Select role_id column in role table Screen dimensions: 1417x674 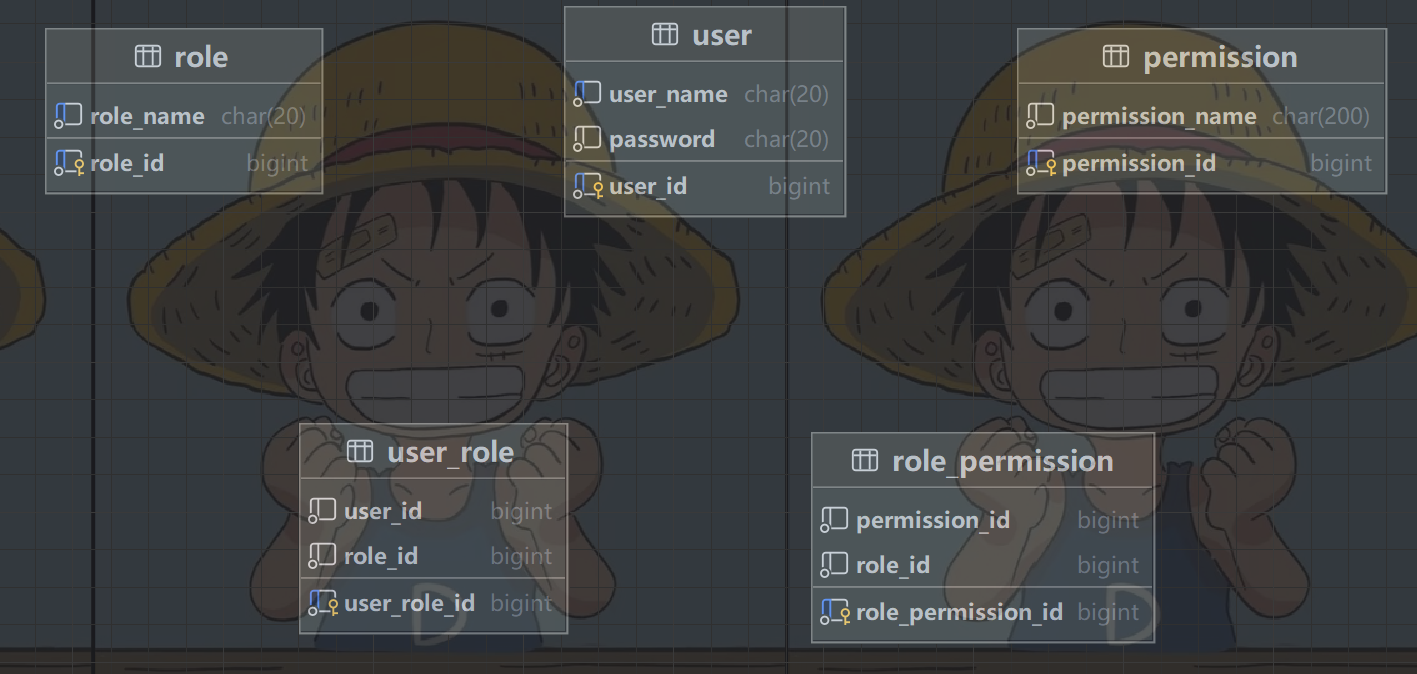point(127,163)
